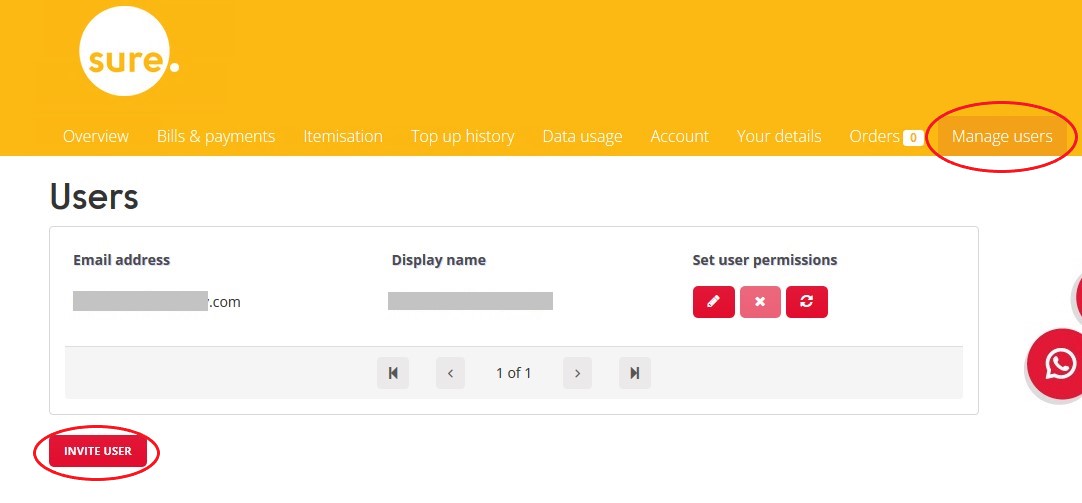Go to the previous users page
Screen dimensions: 1082x503
(450, 373)
